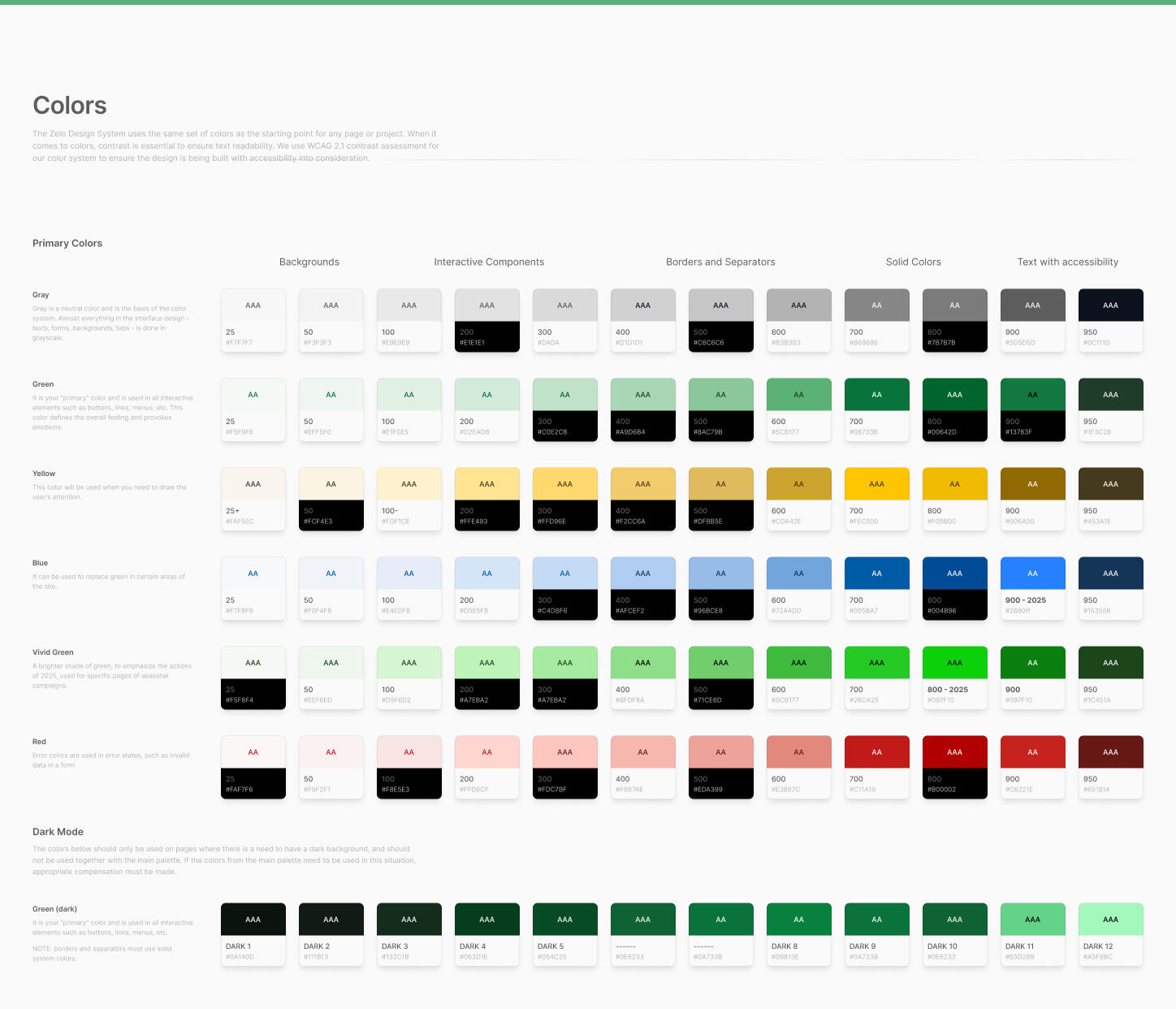Choose the Yellow 700 swatch
Screen dimensions: 1176x1009
point(877,499)
